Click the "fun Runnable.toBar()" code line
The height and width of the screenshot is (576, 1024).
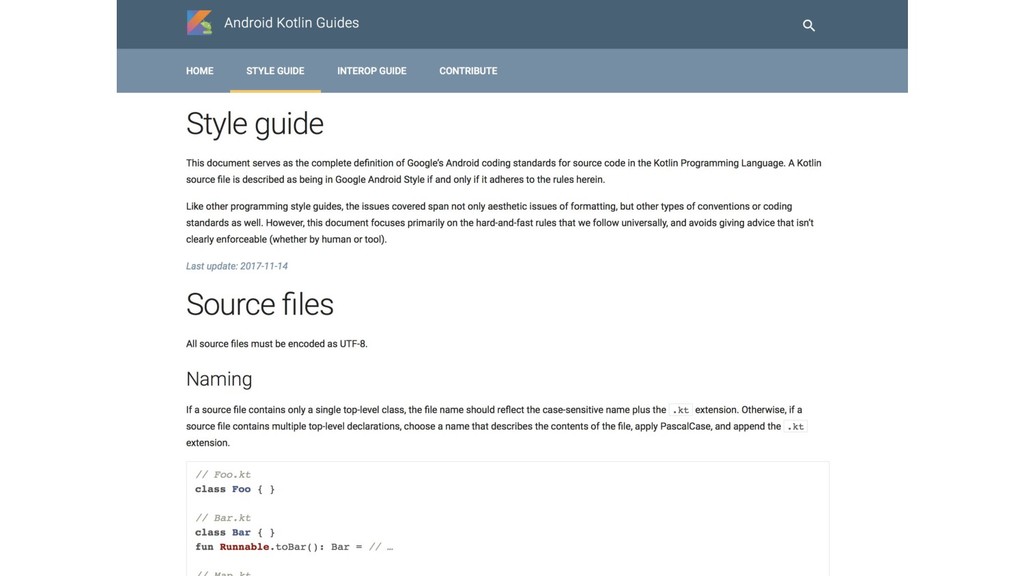click(294, 547)
